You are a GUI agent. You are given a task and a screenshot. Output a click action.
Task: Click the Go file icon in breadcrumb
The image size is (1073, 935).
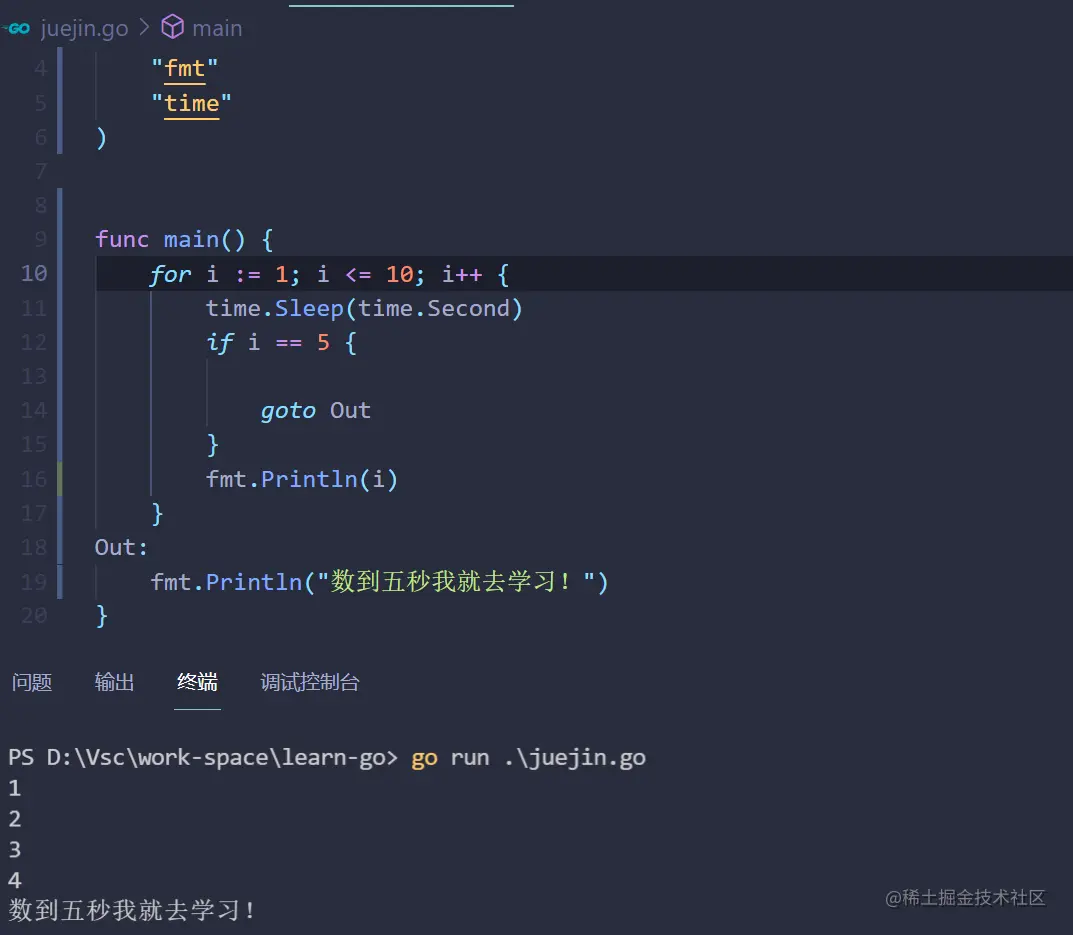click(18, 28)
